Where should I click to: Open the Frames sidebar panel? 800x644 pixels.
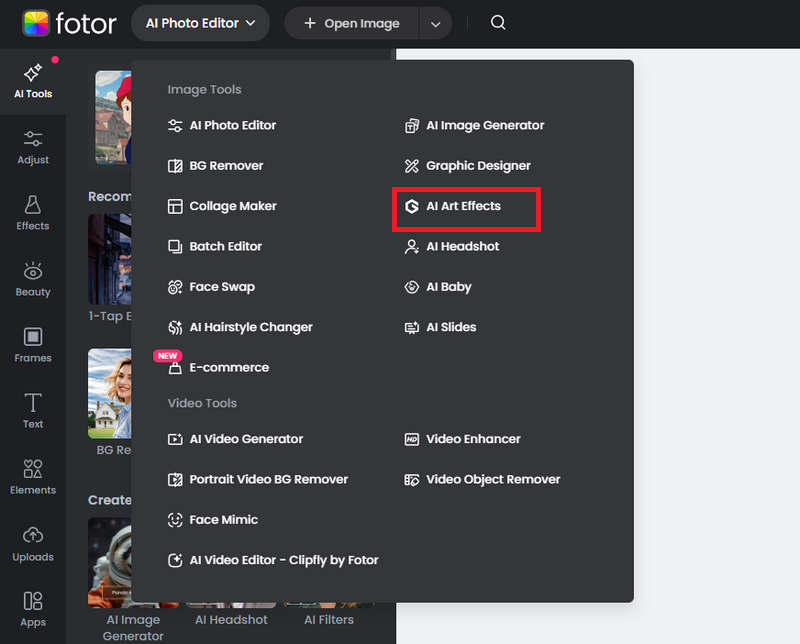pos(33,345)
